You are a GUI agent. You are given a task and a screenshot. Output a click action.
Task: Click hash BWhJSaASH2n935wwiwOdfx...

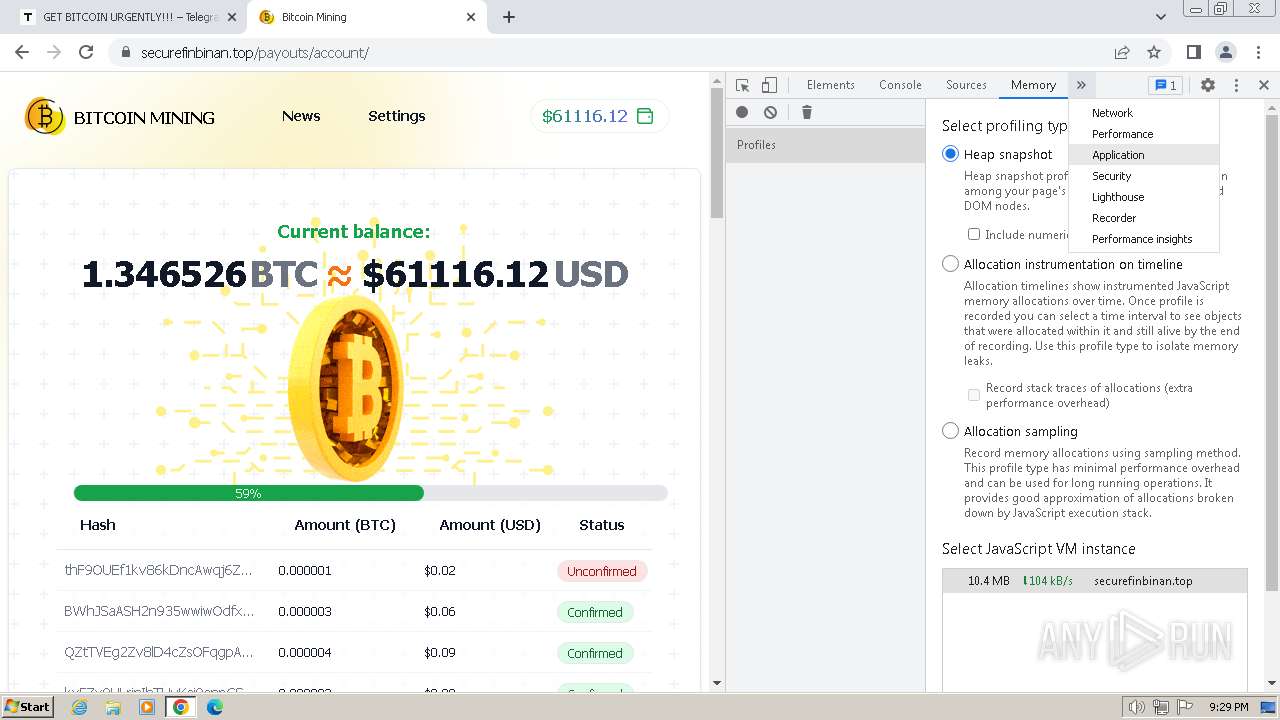[x=158, y=611]
